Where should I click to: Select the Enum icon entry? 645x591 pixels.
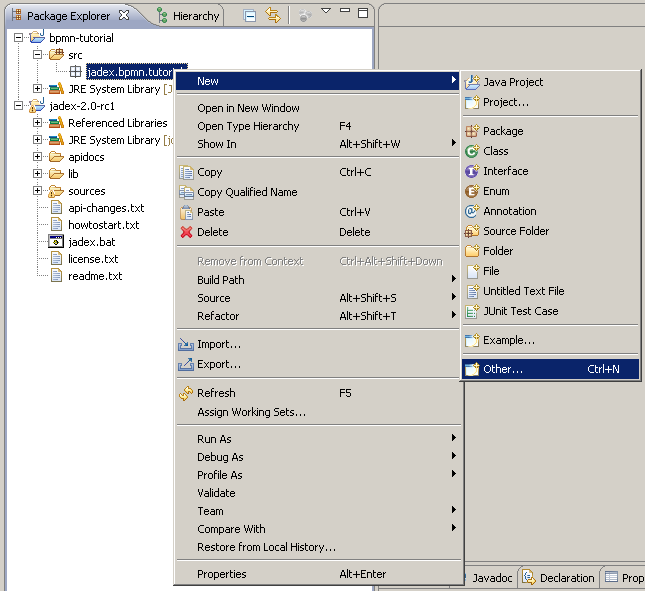[473, 191]
